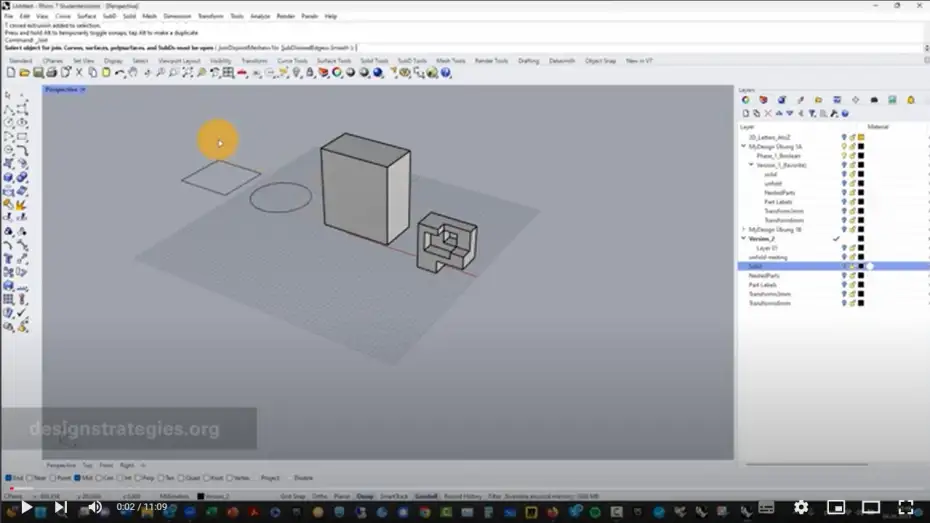Toggle the Mid object snap checkbox
This screenshot has height=523, width=930.
click(x=77, y=477)
